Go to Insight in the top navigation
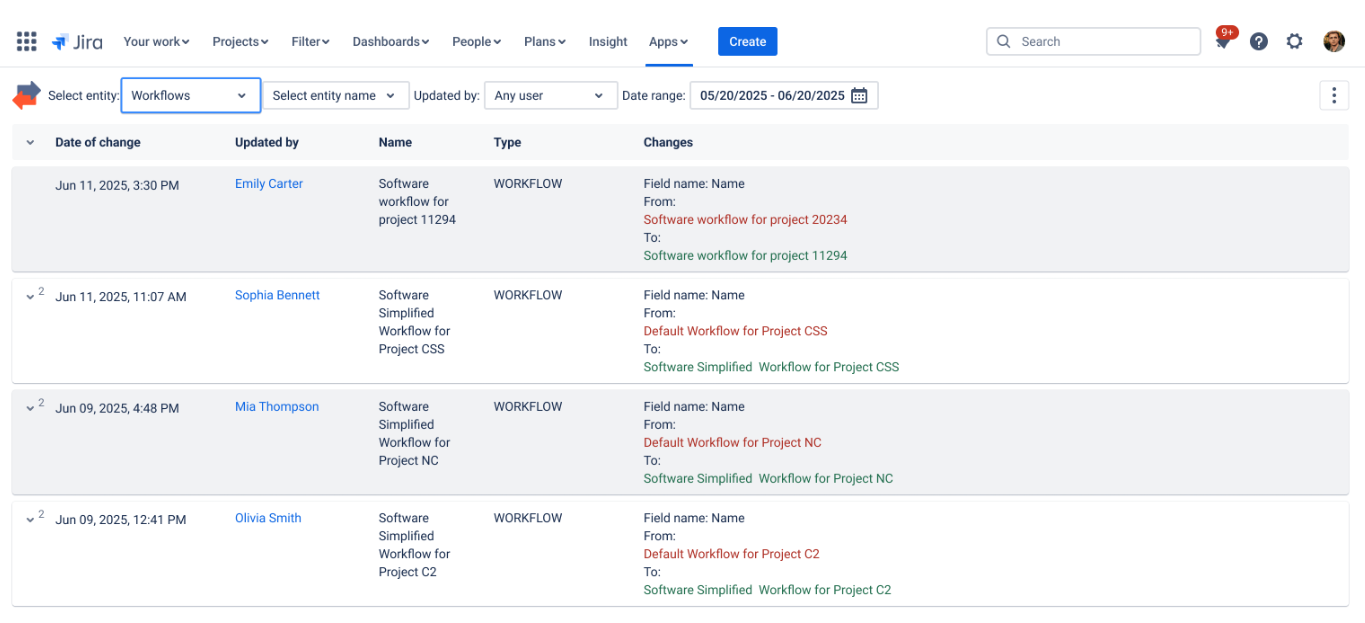 pos(608,41)
